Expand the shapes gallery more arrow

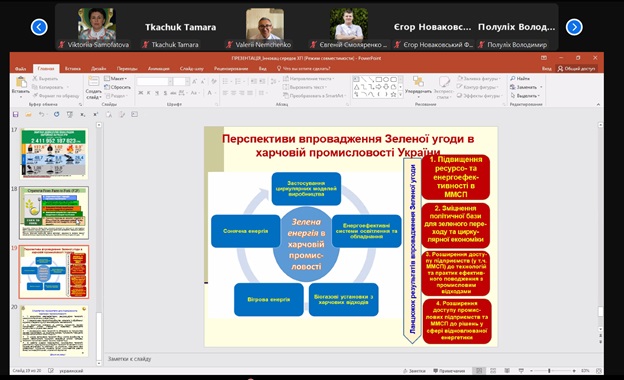(400, 95)
